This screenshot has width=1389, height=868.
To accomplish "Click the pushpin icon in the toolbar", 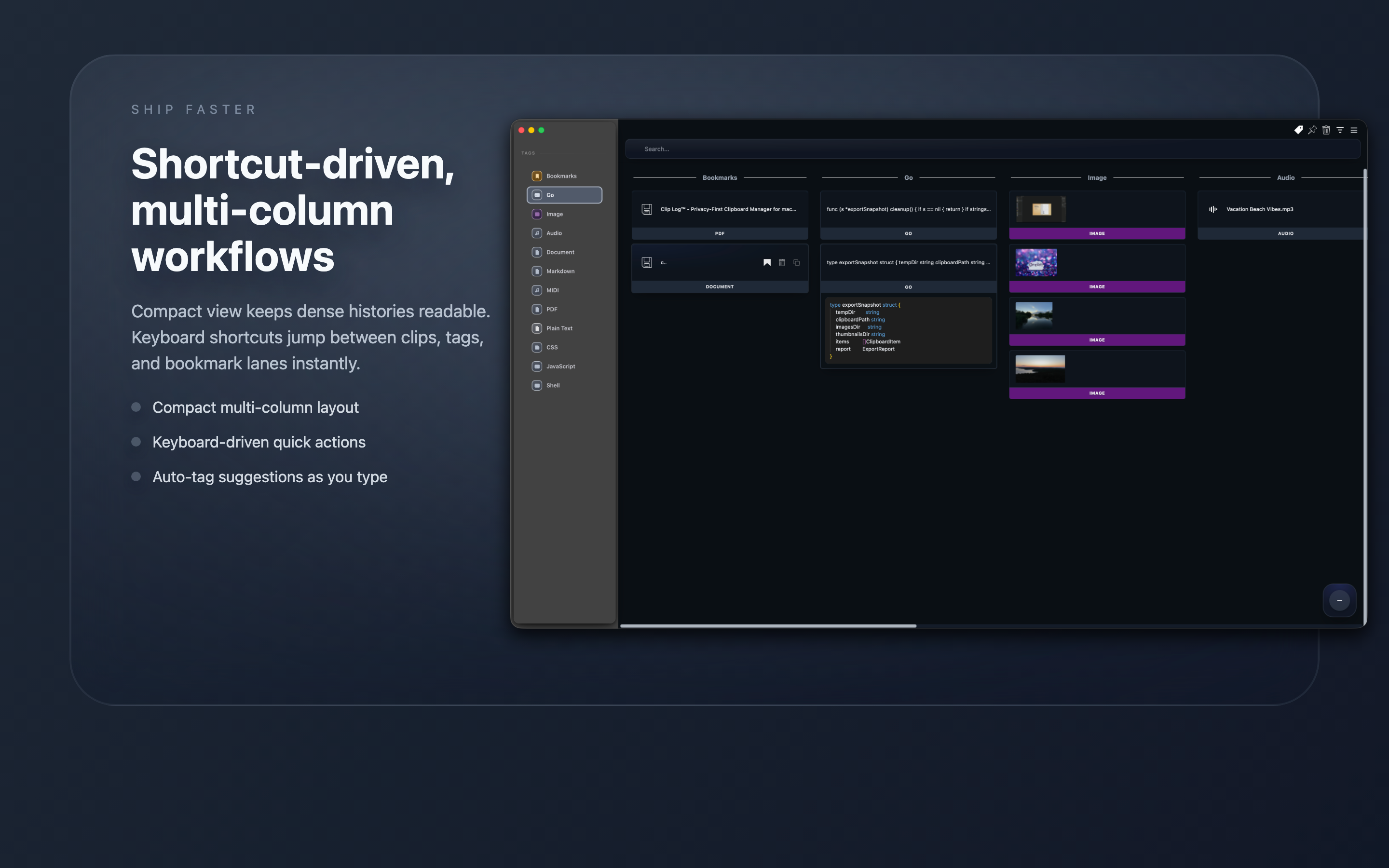I will [1312, 130].
